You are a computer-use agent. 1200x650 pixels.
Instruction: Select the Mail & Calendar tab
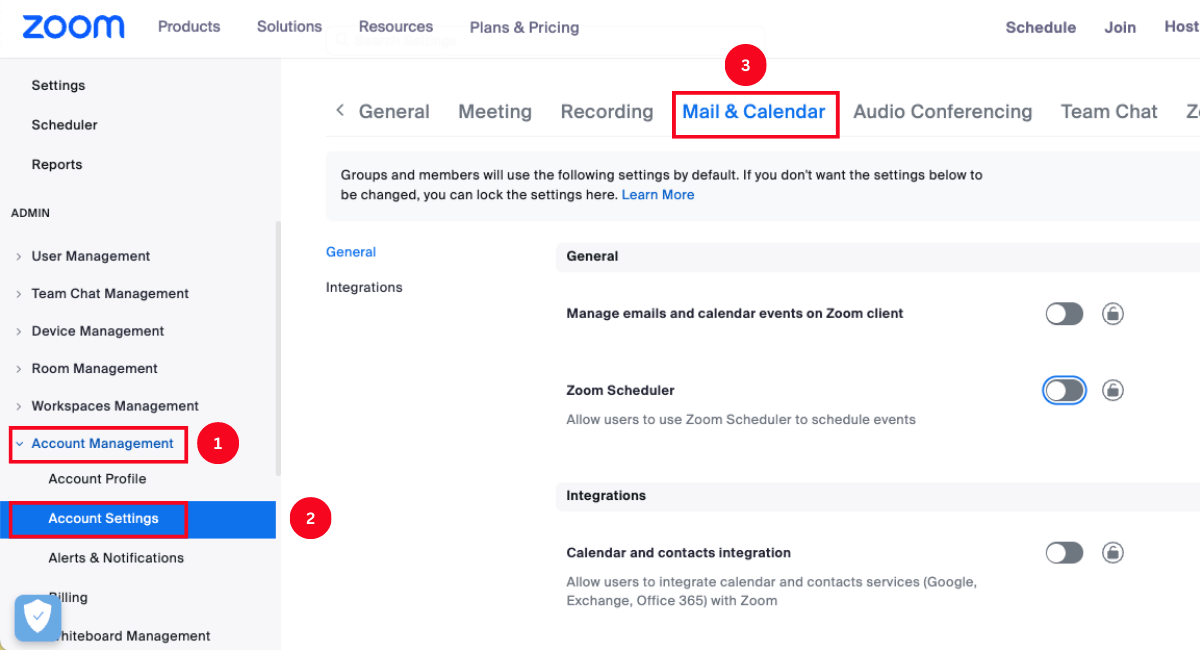[x=754, y=112]
